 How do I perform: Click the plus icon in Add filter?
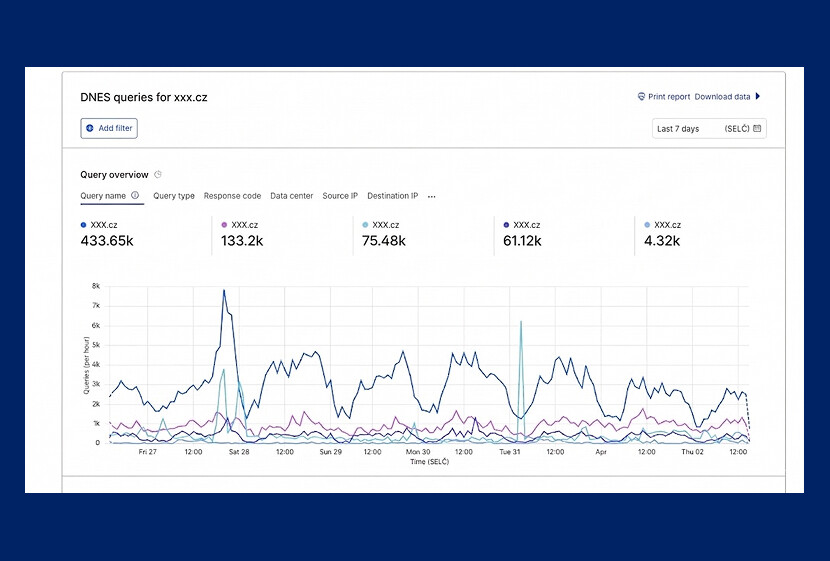(x=90, y=128)
